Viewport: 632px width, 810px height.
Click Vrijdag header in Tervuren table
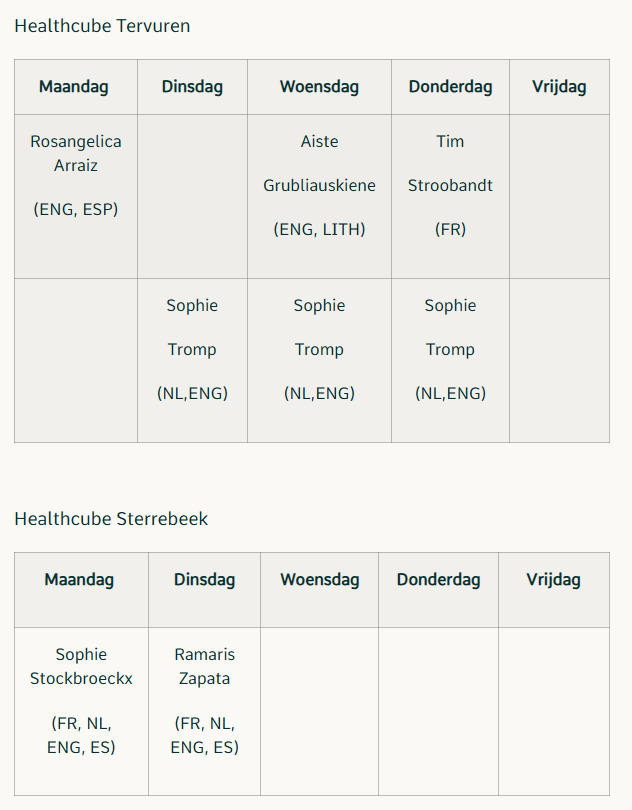559,87
